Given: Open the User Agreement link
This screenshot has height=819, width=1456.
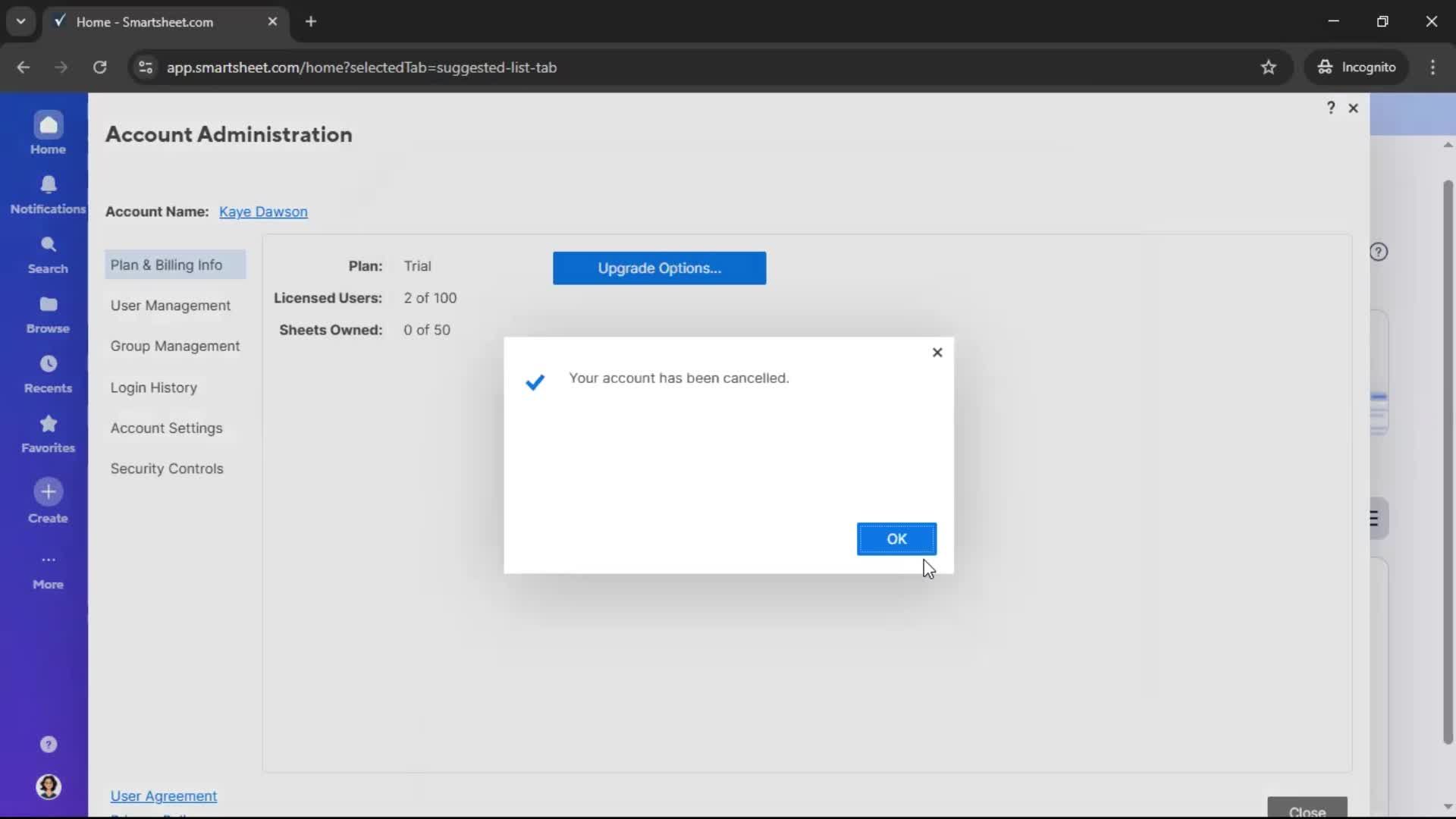Looking at the screenshot, I should (164, 796).
